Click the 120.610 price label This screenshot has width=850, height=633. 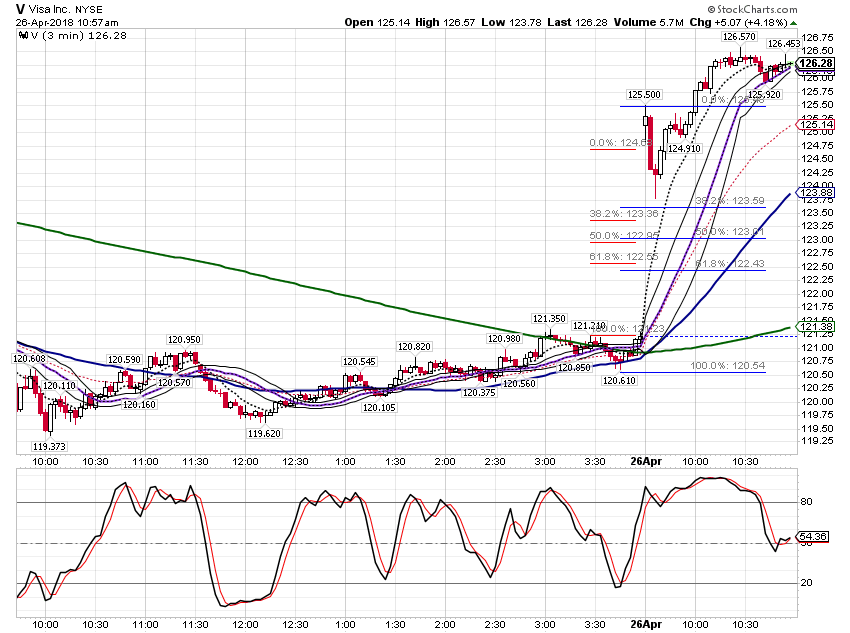619,380
